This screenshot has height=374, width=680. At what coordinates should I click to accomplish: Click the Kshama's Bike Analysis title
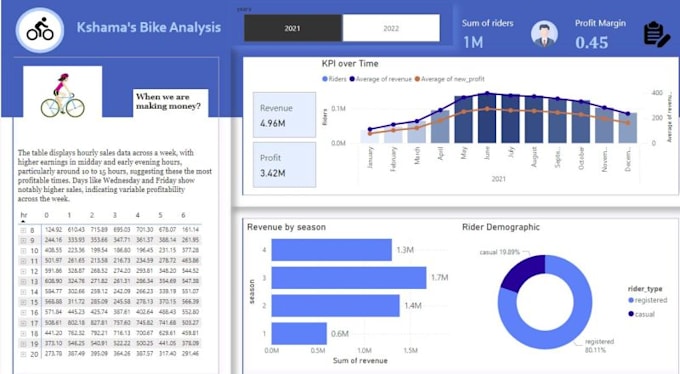149,27
